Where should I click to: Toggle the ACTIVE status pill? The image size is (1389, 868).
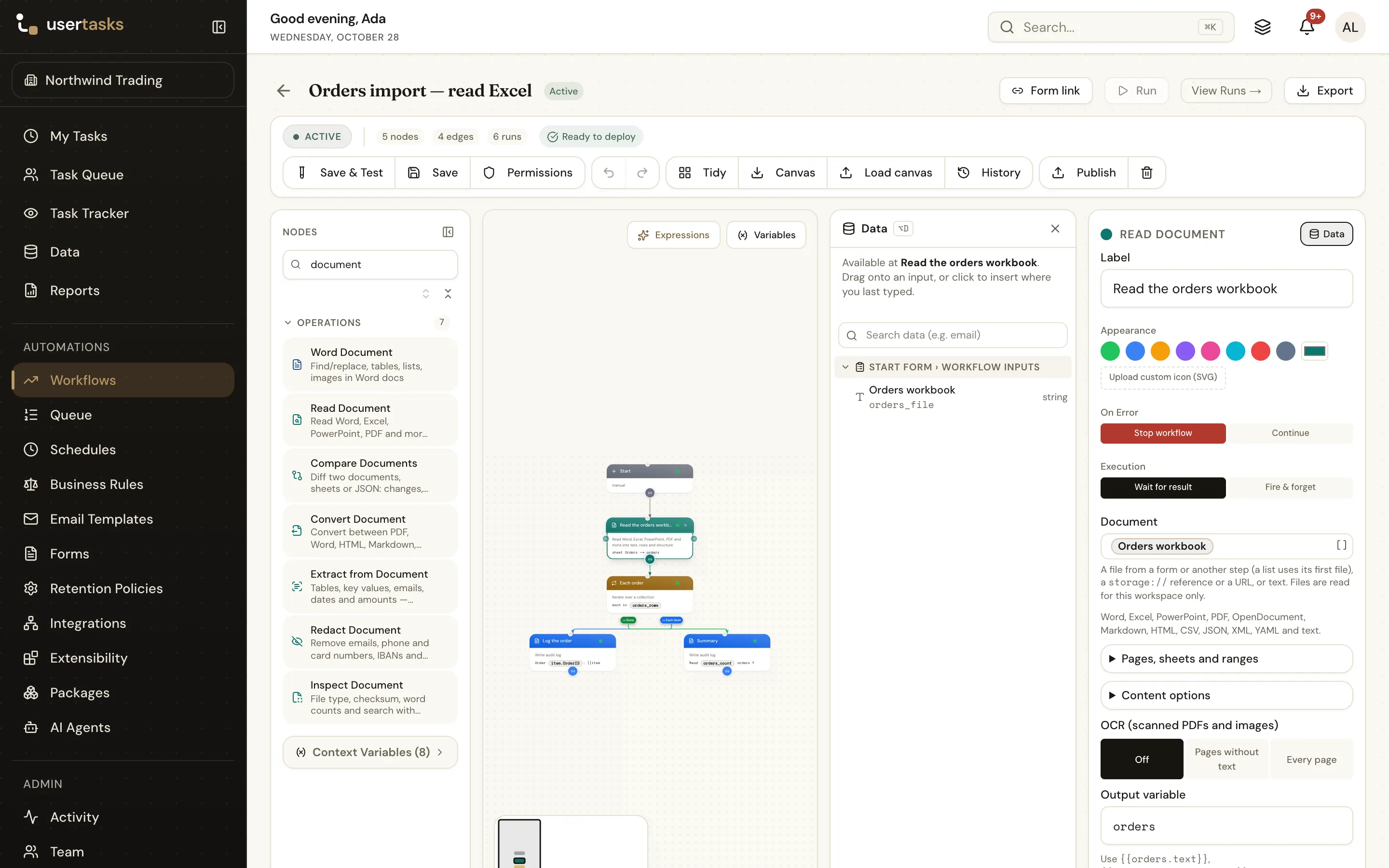click(x=317, y=136)
